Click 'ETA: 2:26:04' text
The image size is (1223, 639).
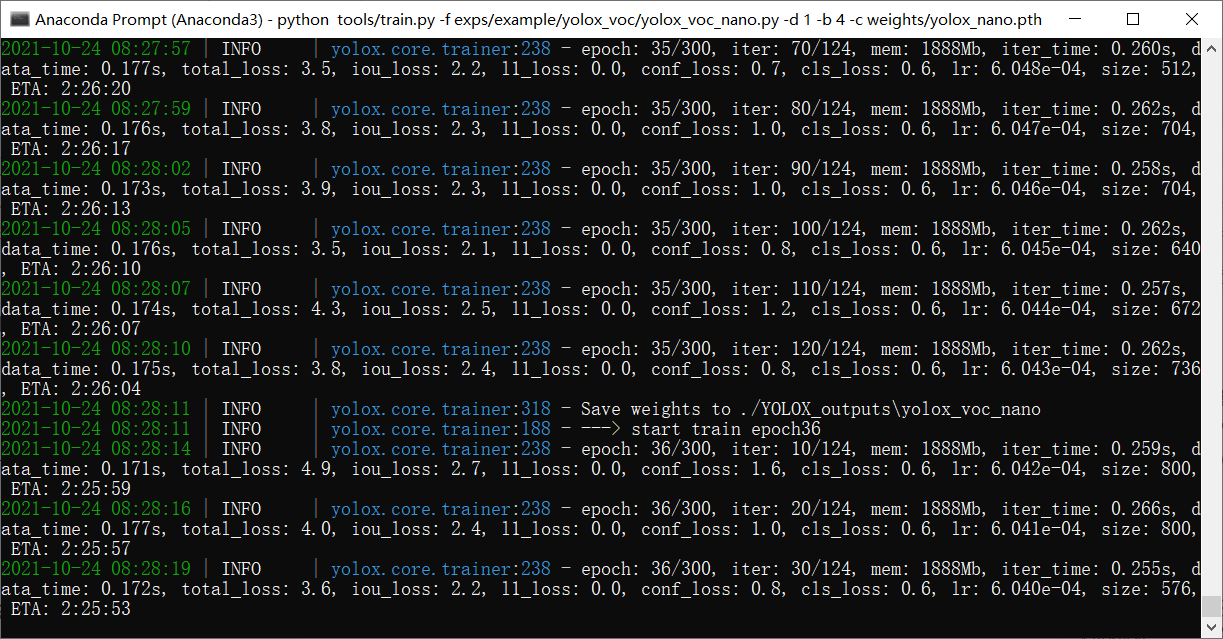(81, 389)
